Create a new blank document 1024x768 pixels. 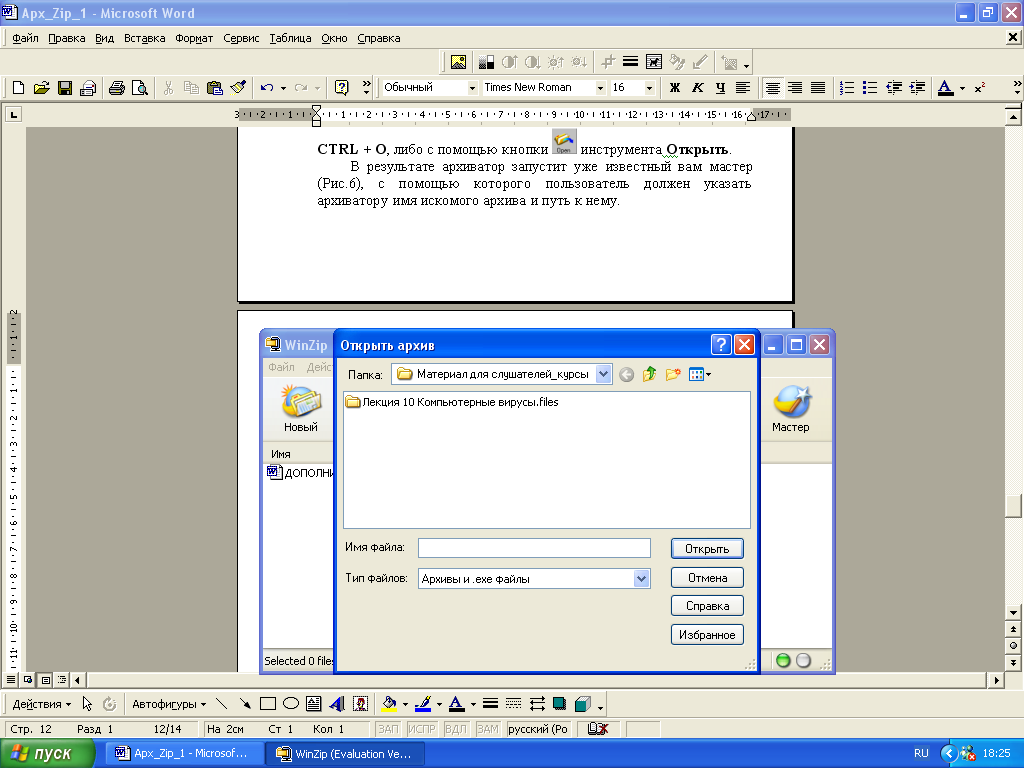tap(18, 88)
